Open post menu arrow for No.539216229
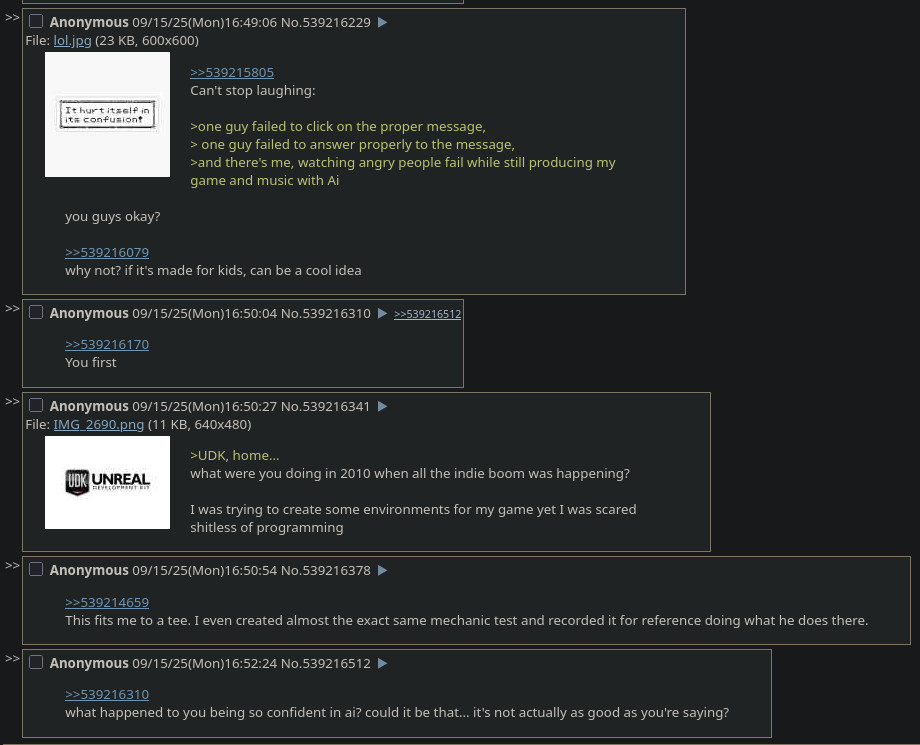920x745 pixels. point(383,22)
